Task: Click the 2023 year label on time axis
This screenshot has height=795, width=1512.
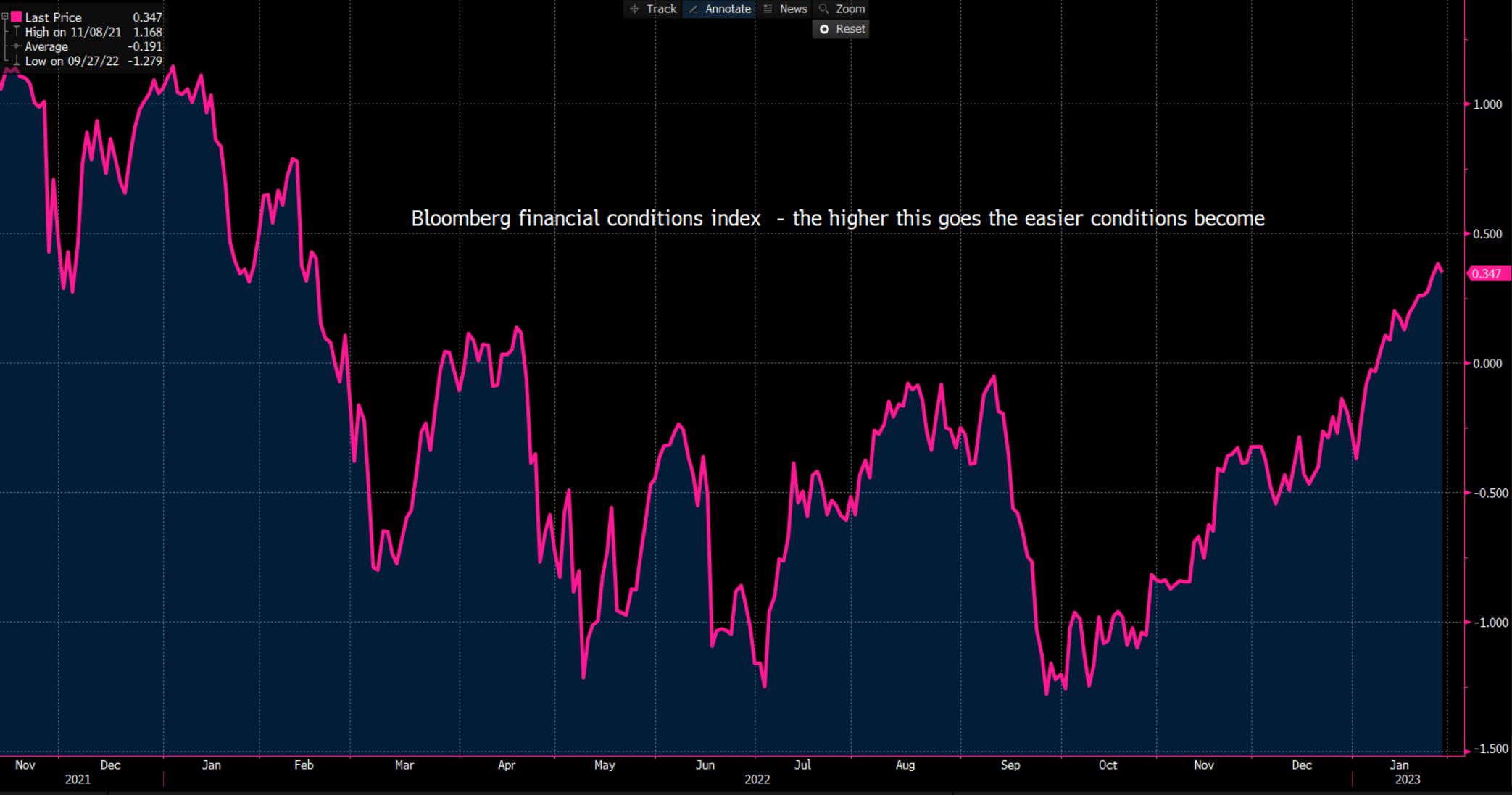Action: pos(1408,780)
